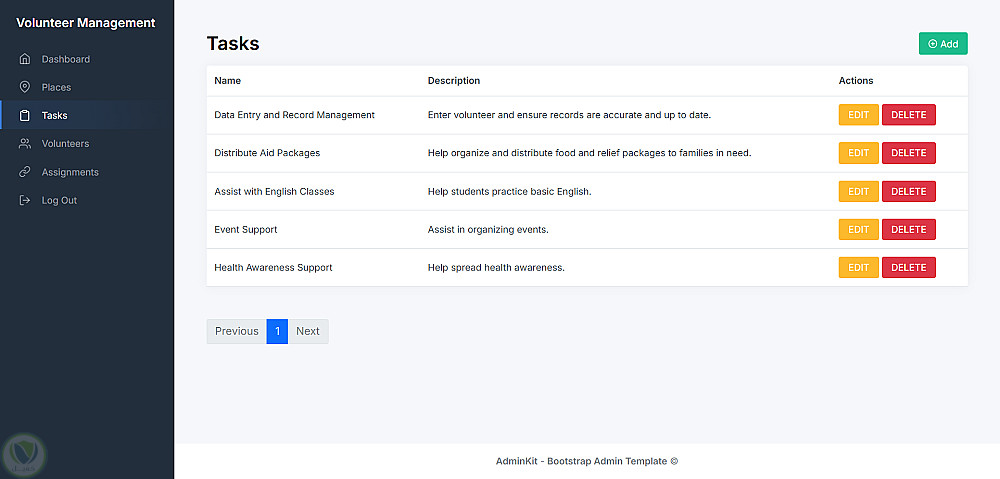Viewport: 1000px width, 479px height.
Task: Edit the Health Awareness Support task
Action: [858, 267]
